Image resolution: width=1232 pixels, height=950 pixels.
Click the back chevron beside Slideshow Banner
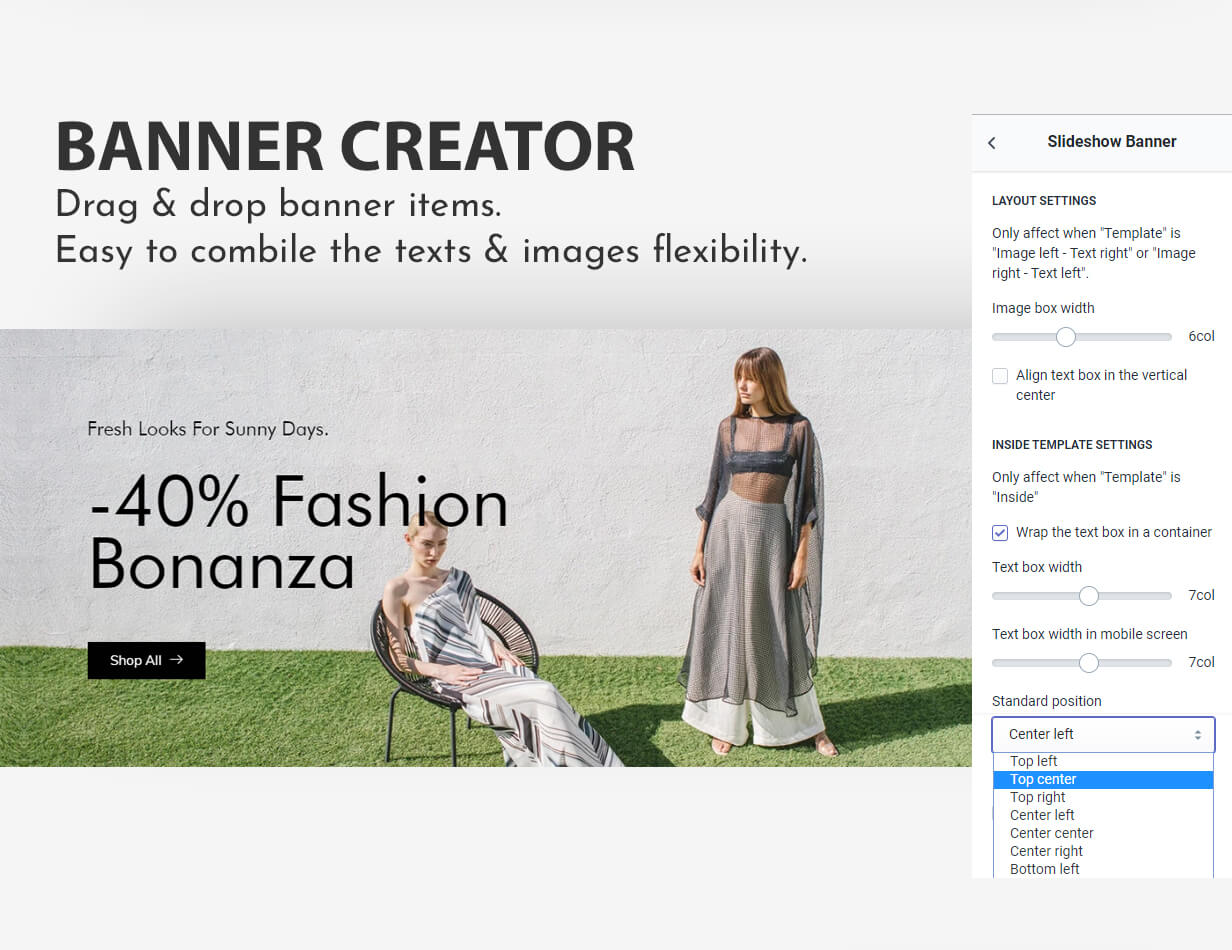point(992,143)
